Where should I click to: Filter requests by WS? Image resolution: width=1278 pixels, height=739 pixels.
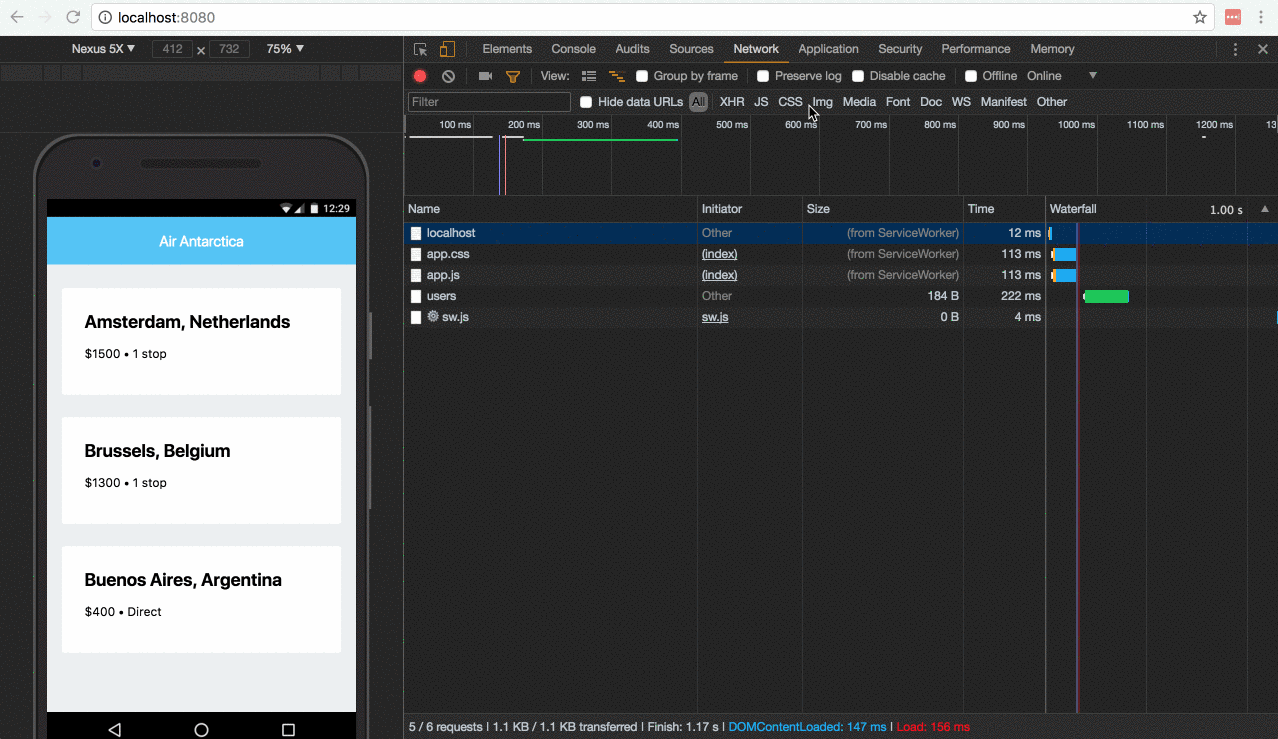point(961,102)
